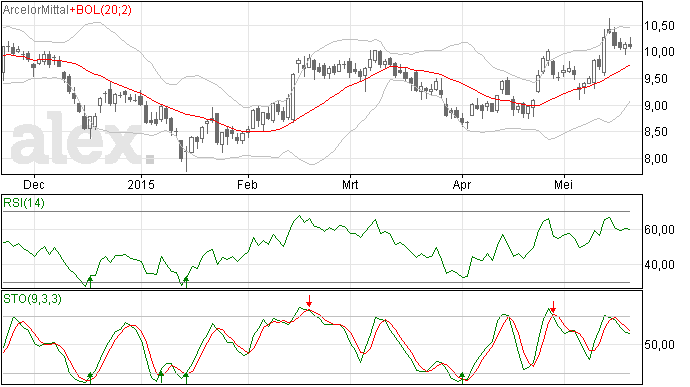Viewport: 690px width, 387px height.
Task: Click the 60,00 RSI axis value
Action: [x=659, y=230]
